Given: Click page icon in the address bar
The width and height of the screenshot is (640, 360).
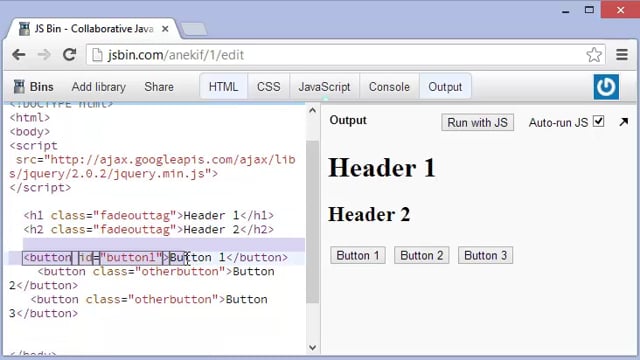Looking at the screenshot, I should (x=97, y=55).
